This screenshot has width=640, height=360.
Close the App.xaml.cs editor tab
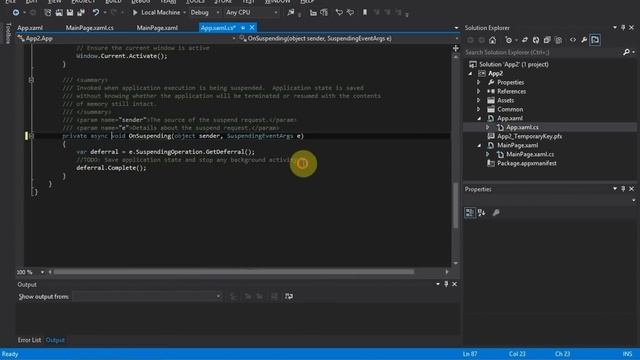(x=252, y=28)
